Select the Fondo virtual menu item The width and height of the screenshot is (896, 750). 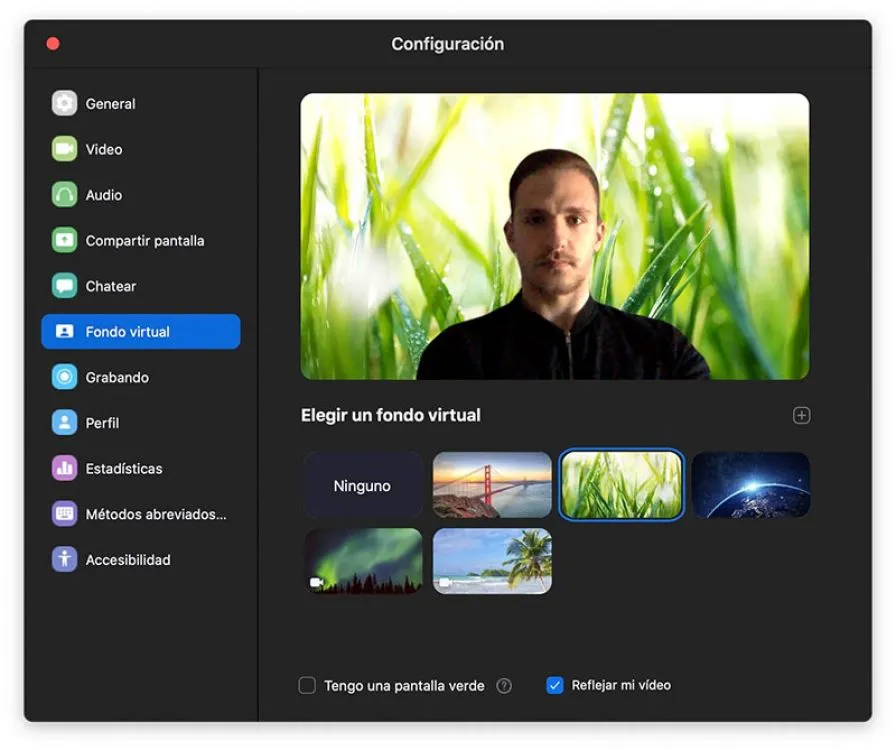(141, 332)
